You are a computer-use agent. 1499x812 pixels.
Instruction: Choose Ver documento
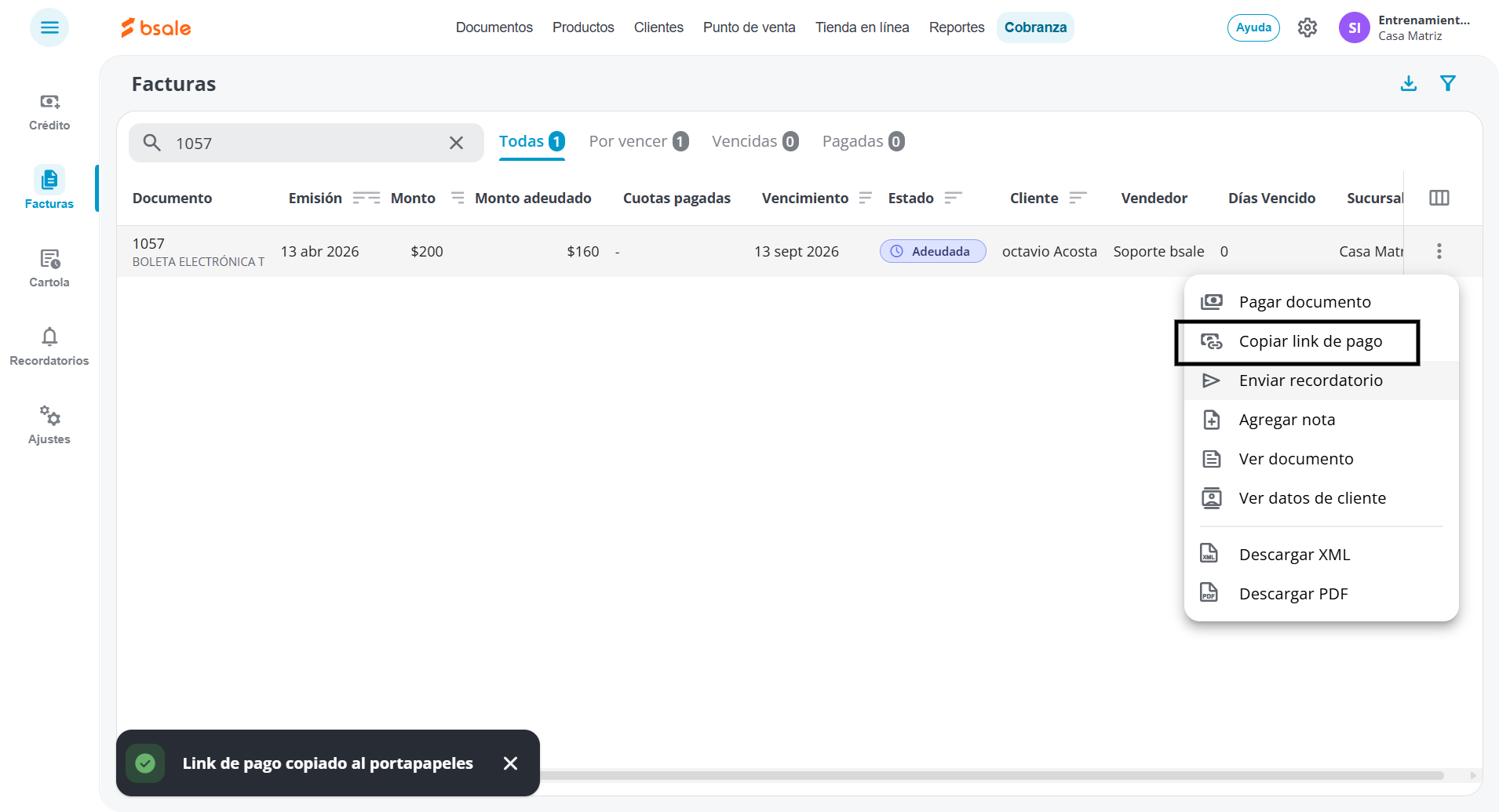1322,459
